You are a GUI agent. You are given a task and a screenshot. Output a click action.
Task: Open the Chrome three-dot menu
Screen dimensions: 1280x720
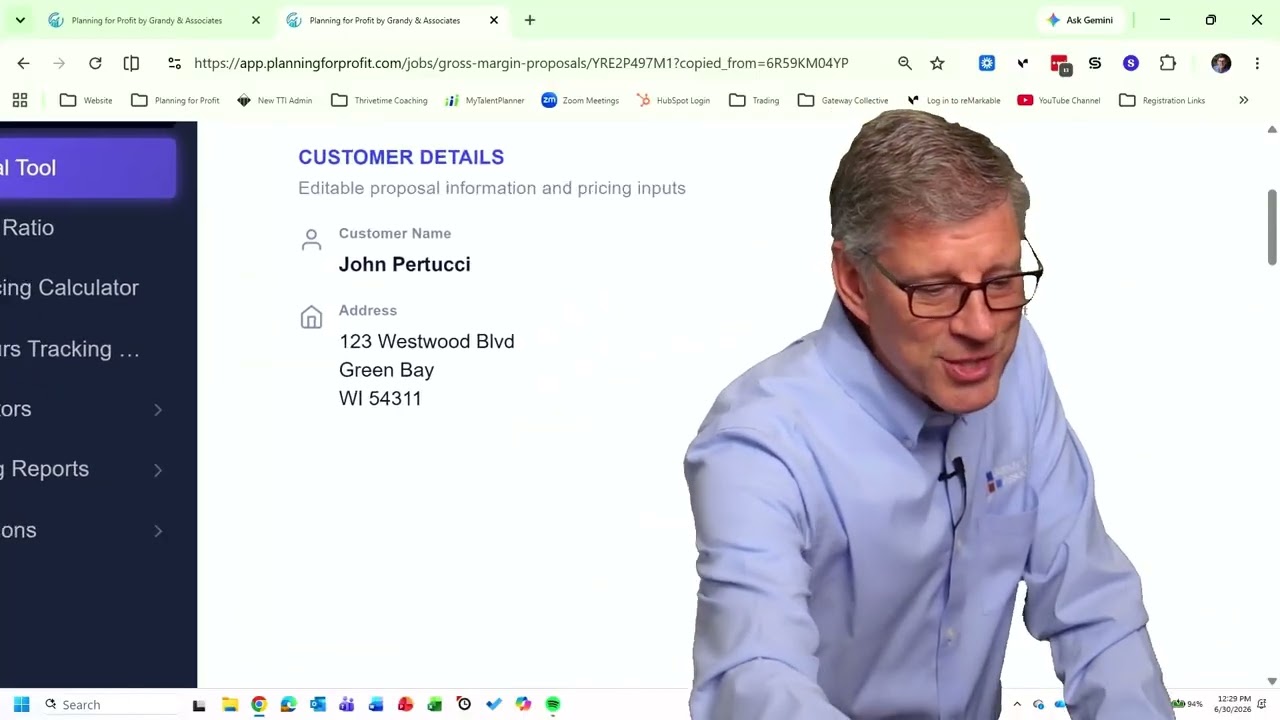1257,63
